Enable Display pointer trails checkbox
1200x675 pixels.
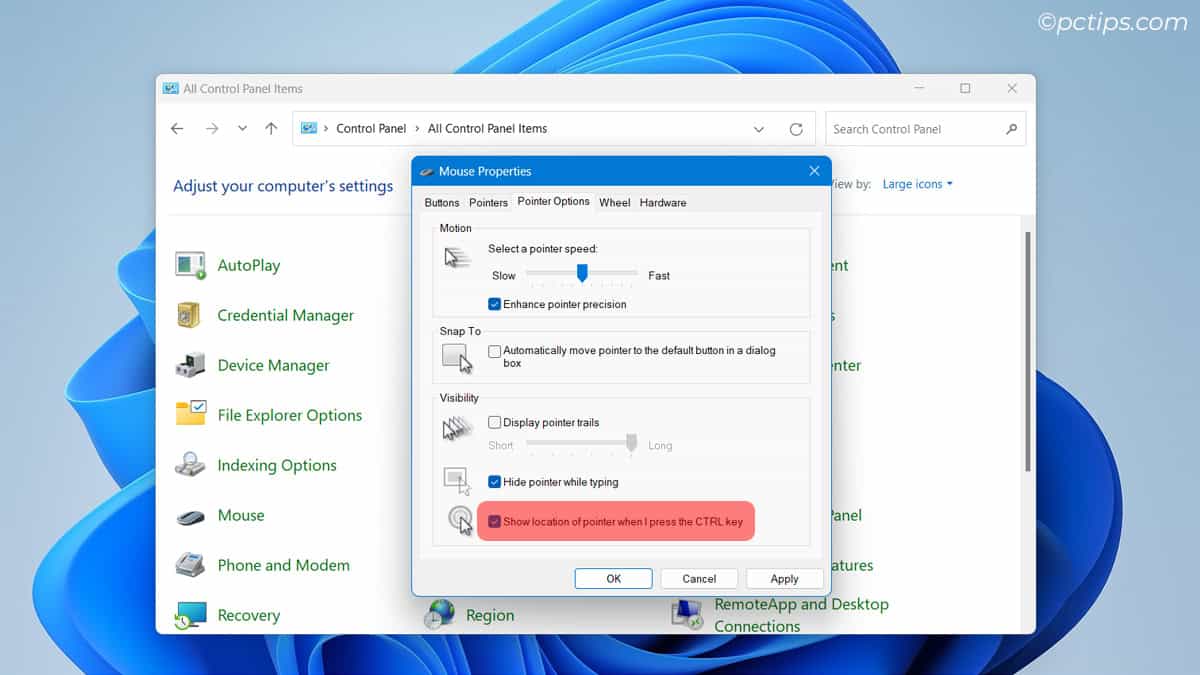coord(494,423)
